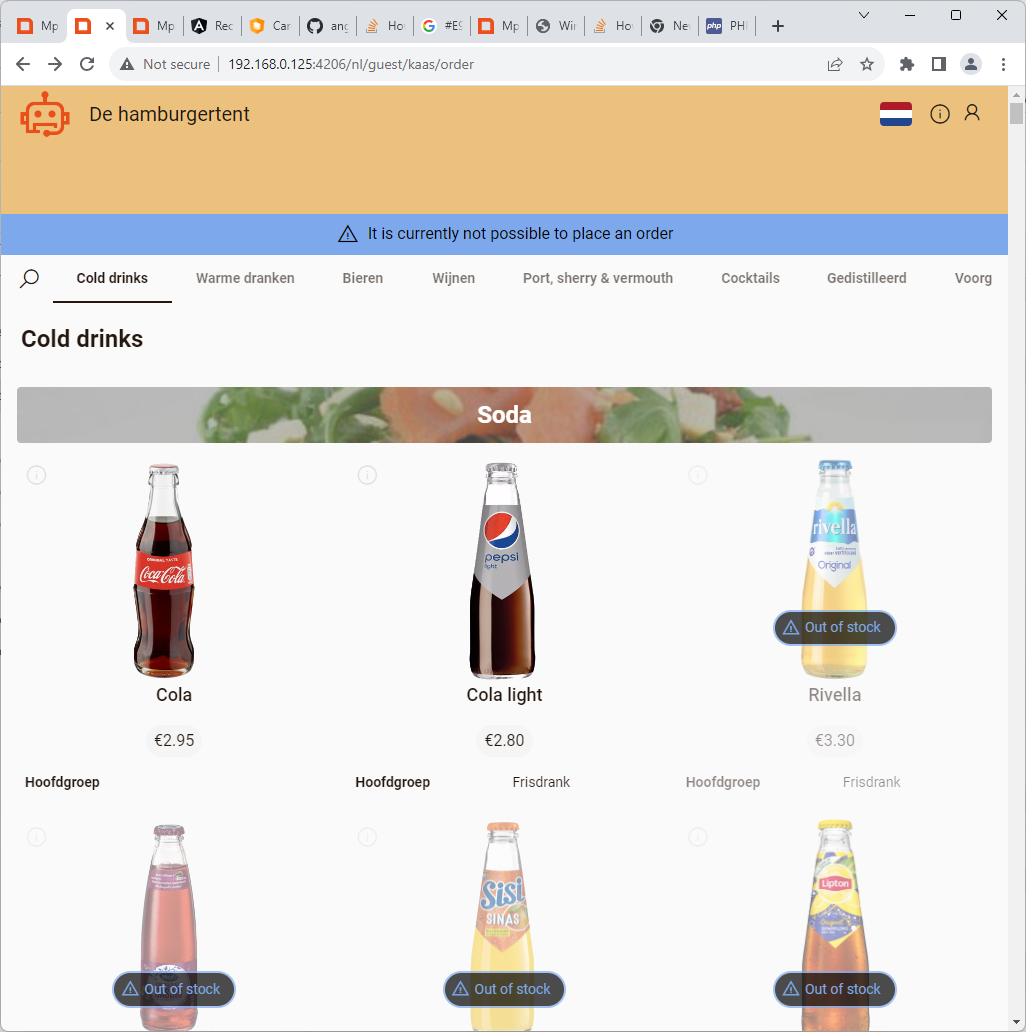This screenshot has height=1032, width=1026.
Task: Select the Gedistilleerd tab
Action: point(866,278)
